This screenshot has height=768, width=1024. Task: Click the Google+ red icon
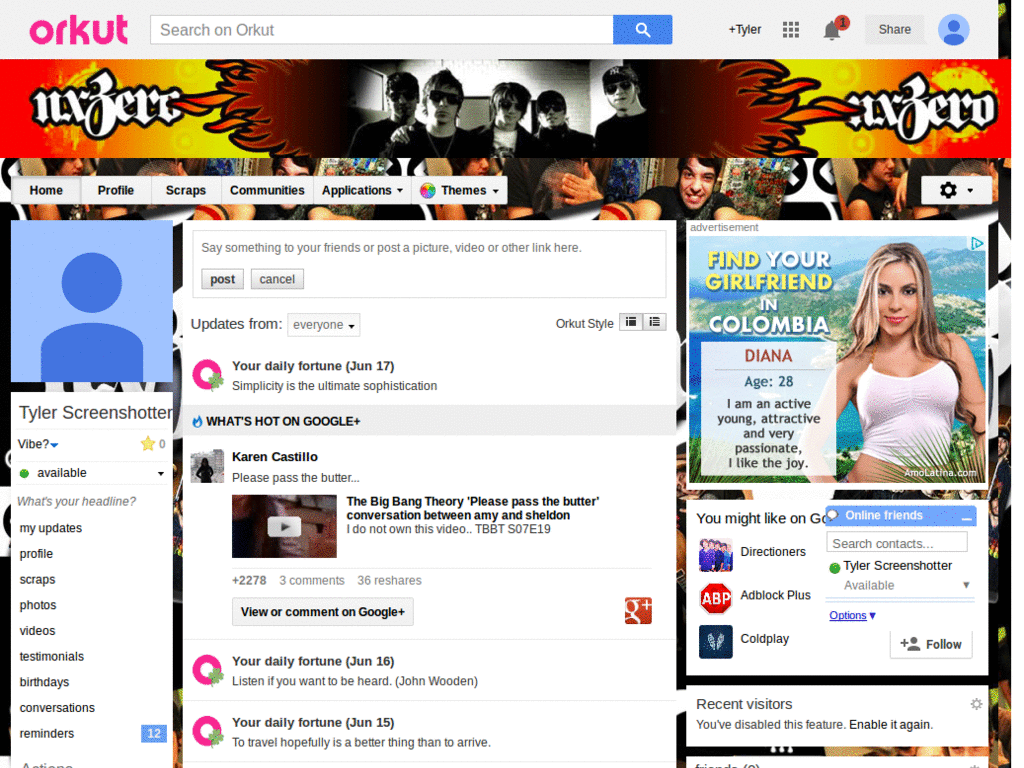pos(638,611)
